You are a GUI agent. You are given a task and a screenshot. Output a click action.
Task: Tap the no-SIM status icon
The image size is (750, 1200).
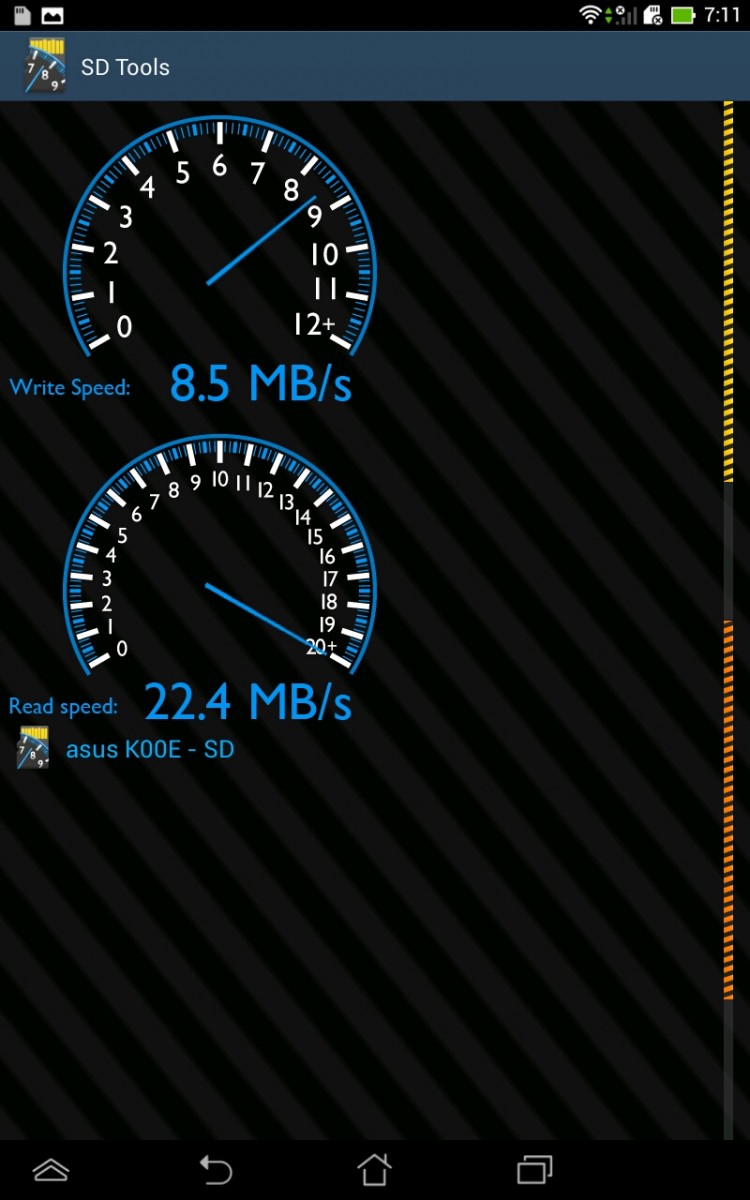pos(652,15)
